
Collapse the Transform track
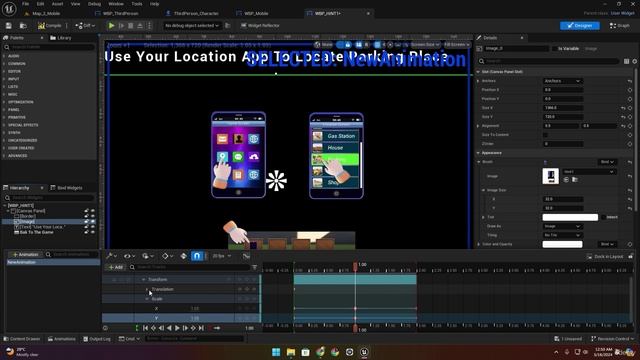pos(143,280)
